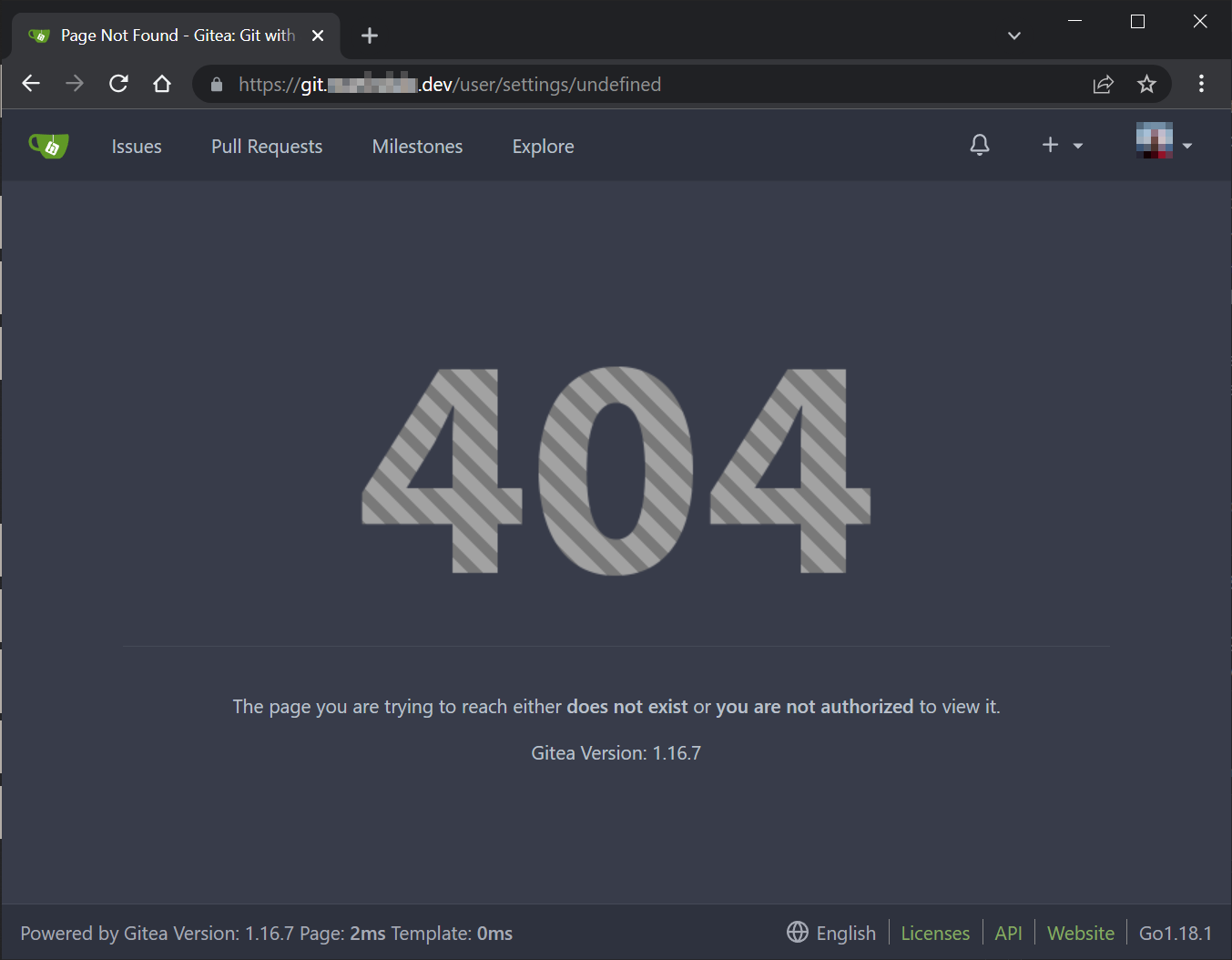Screen dimensions: 1232x960
Task: Open the dropdown arrow next to plus
Action: point(1078,146)
